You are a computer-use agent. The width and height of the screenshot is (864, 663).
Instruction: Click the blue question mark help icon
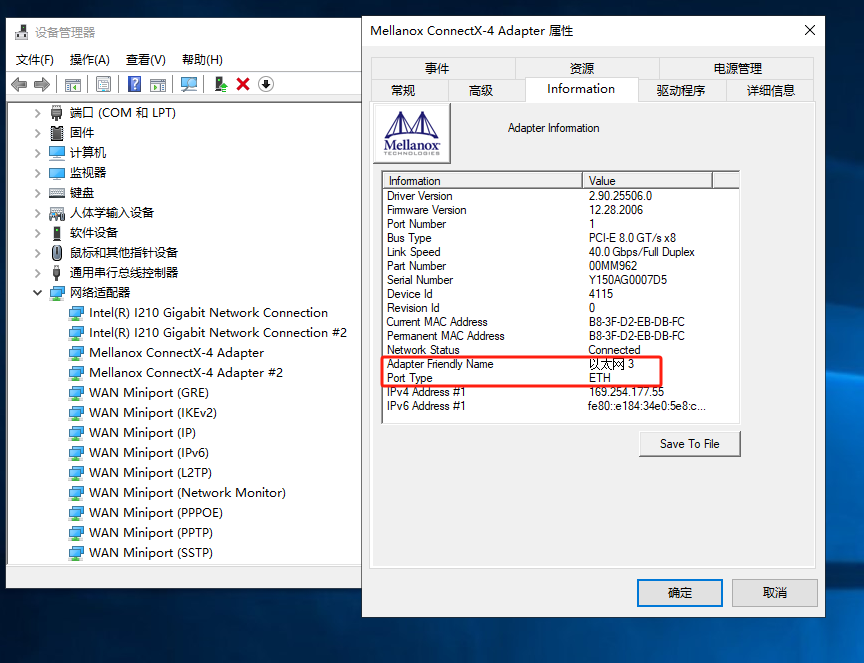coord(134,83)
